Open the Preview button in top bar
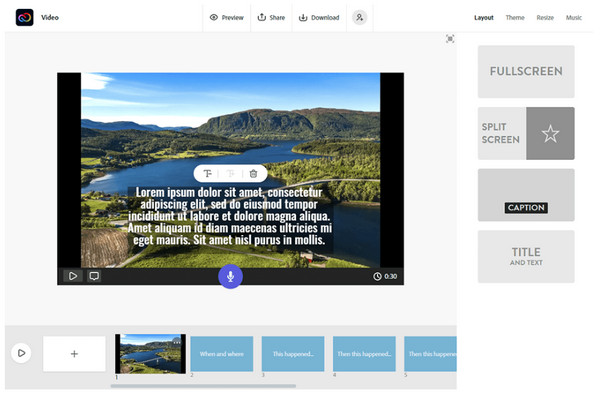Image resolution: width=600 pixels, height=400 pixels. click(x=226, y=17)
